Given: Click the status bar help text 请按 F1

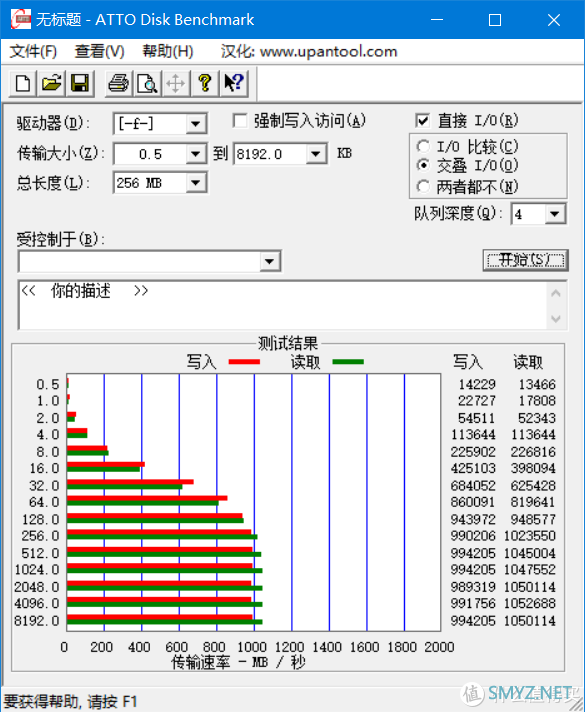Looking at the screenshot, I should pyautogui.click(x=112, y=702).
